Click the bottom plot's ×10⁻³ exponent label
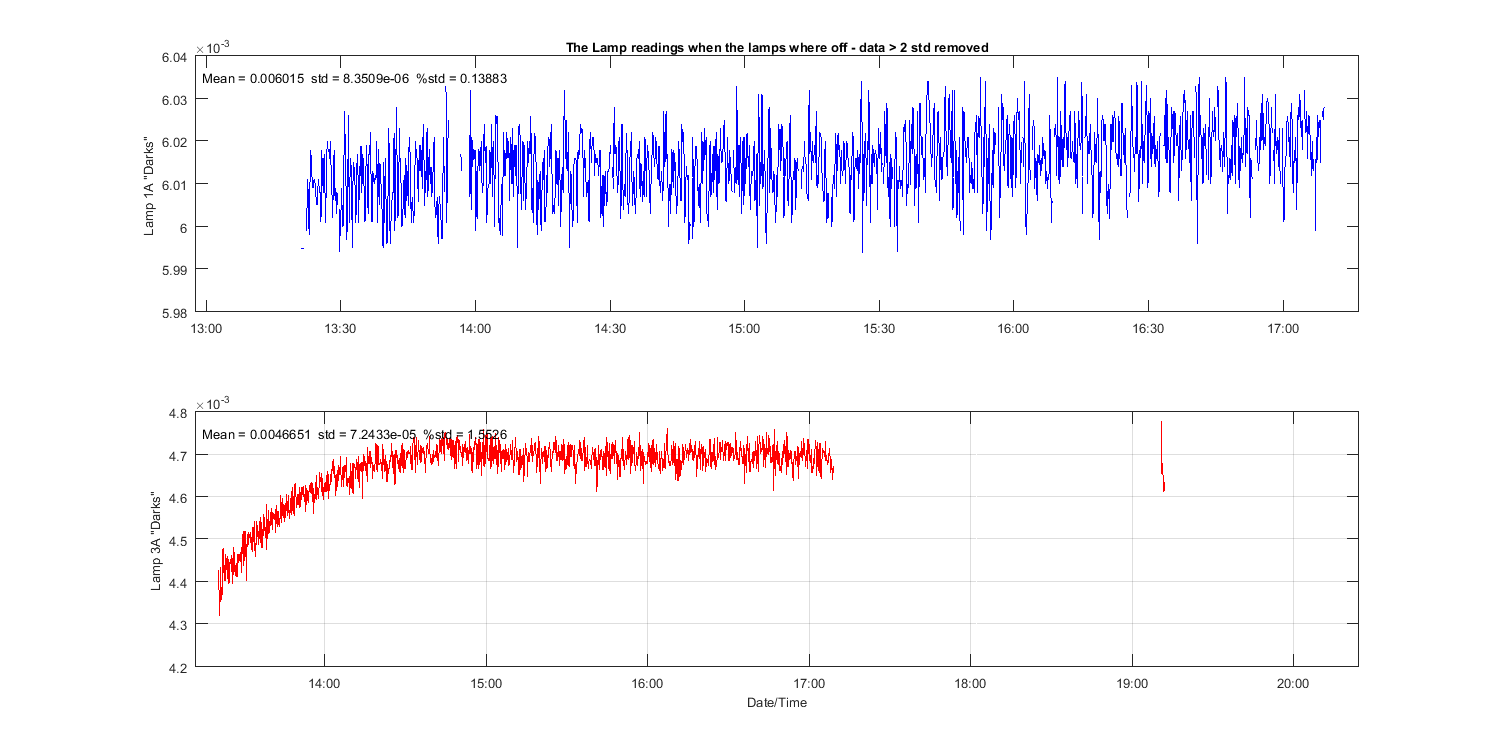Image resolution: width=1500 pixels, height=750 pixels. point(213,402)
